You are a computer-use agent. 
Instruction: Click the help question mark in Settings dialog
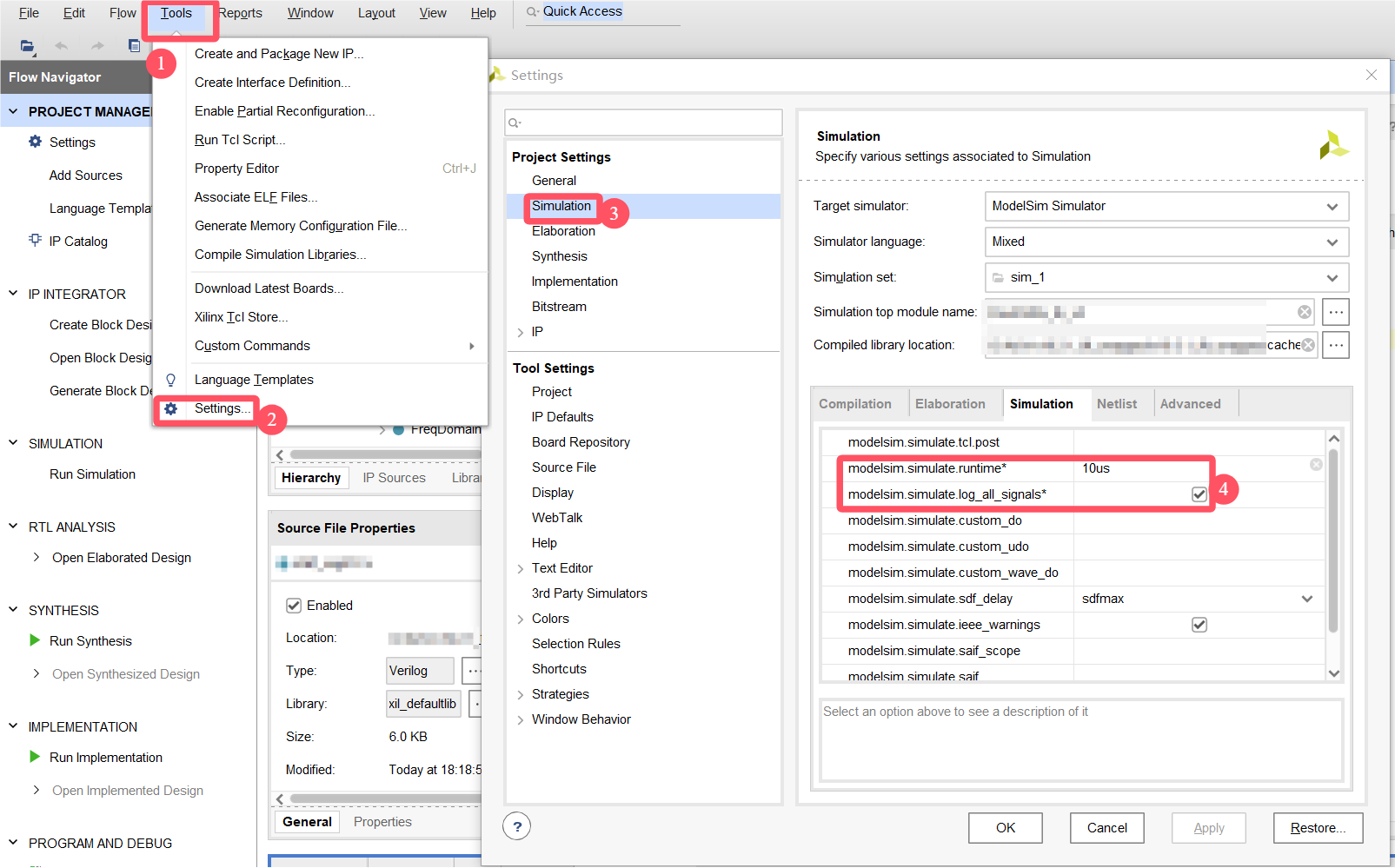pyautogui.click(x=516, y=826)
